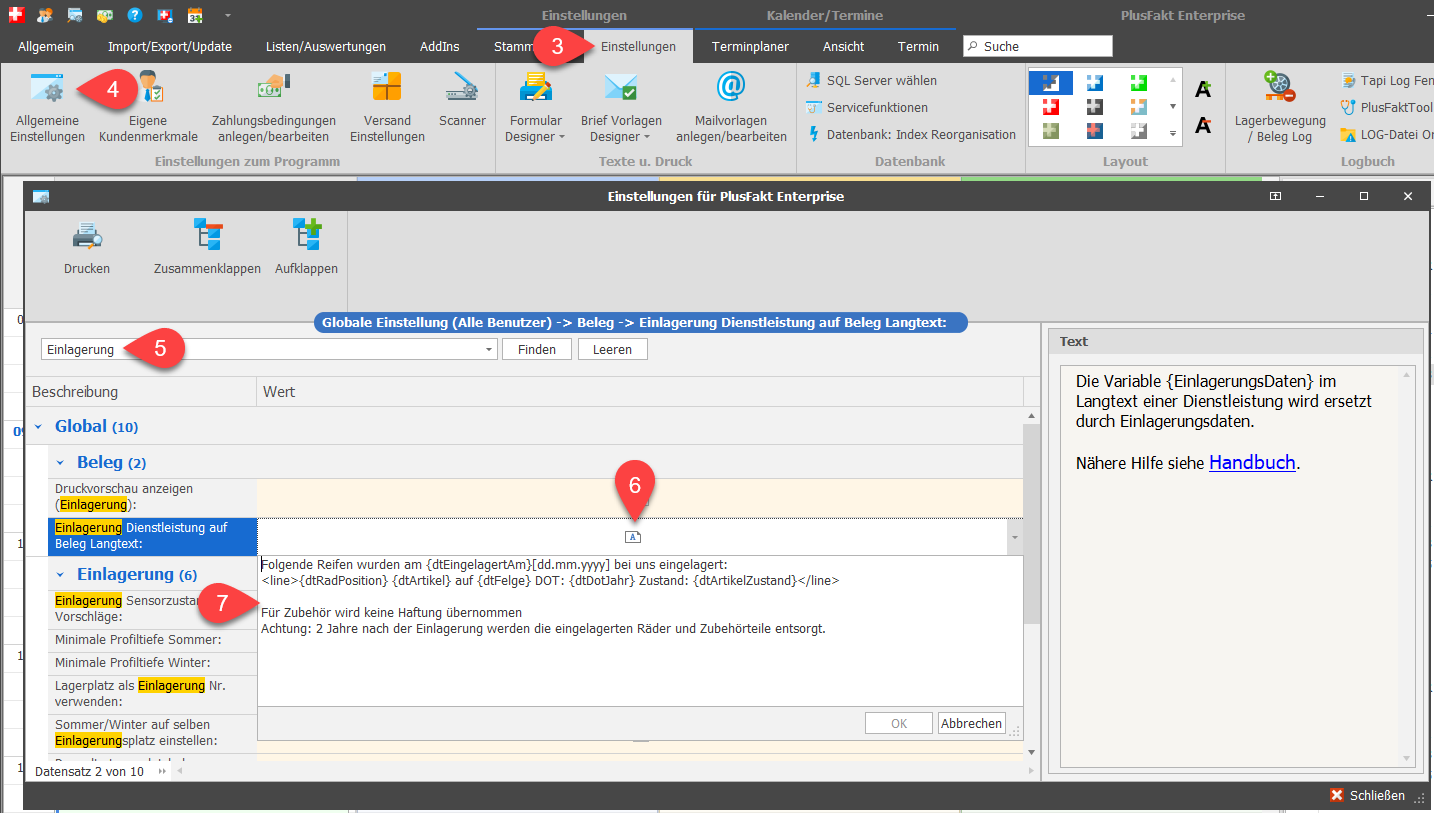Show next row of layout skins

1173,106
